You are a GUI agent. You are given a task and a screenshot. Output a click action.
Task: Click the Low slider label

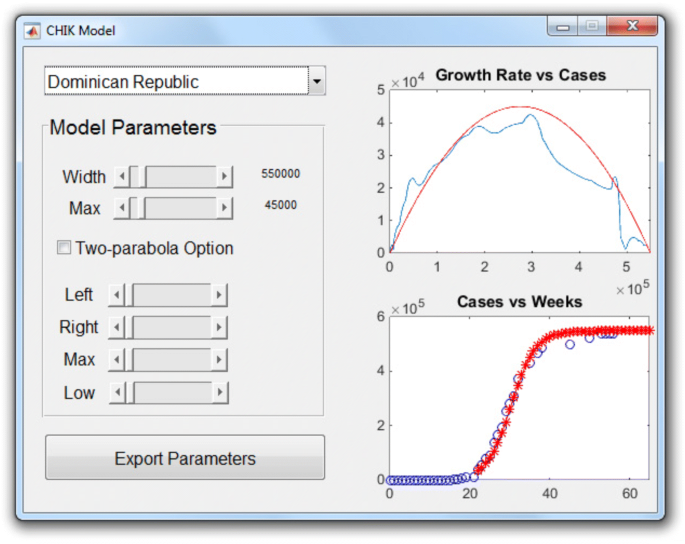(x=79, y=393)
